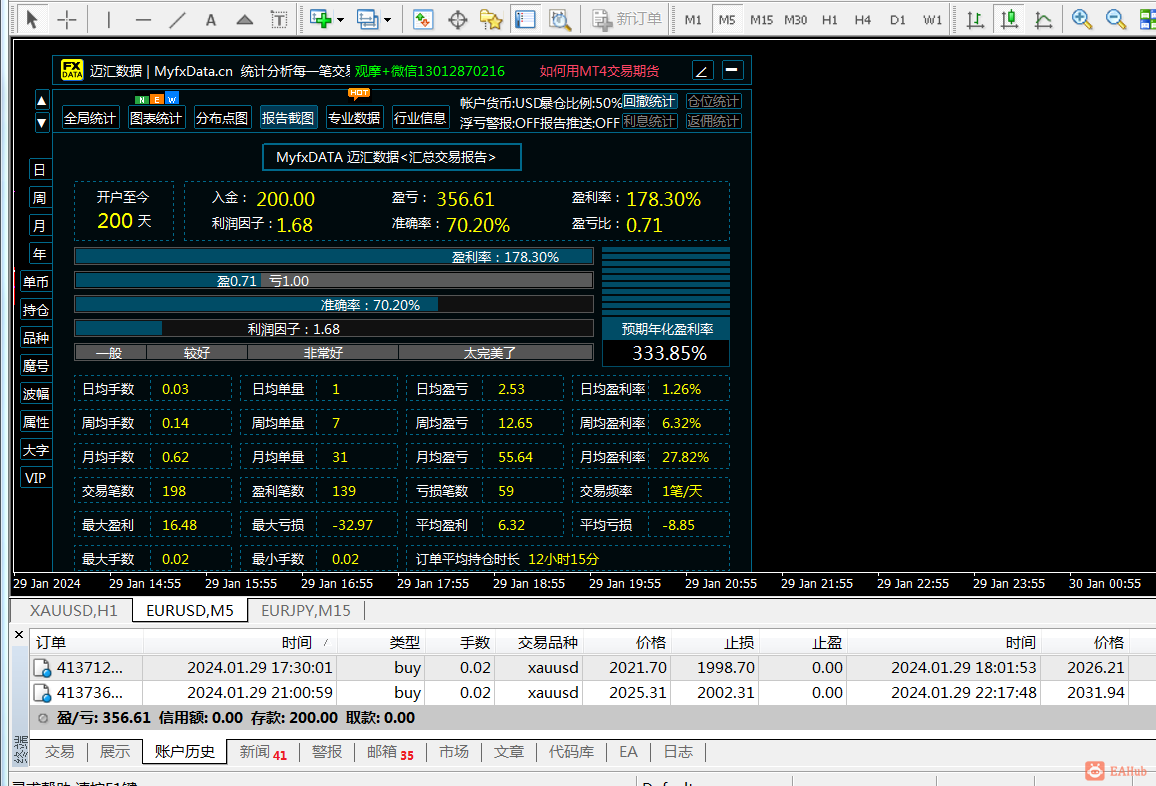Click the 仓位统计 button
Screen dimensions: 1156x786
pos(714,101)
